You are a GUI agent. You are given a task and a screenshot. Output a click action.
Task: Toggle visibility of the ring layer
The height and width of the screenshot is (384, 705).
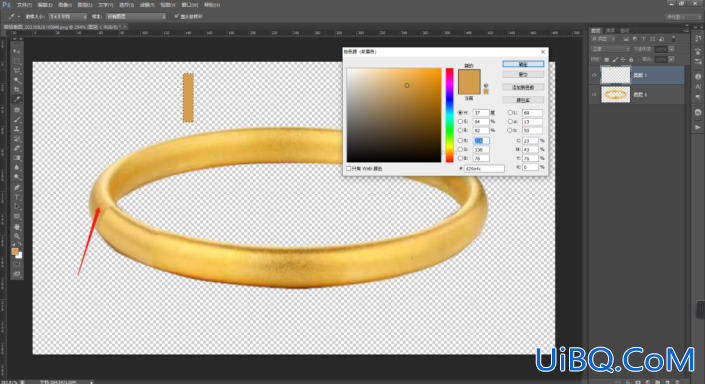[x=594, y=94]
